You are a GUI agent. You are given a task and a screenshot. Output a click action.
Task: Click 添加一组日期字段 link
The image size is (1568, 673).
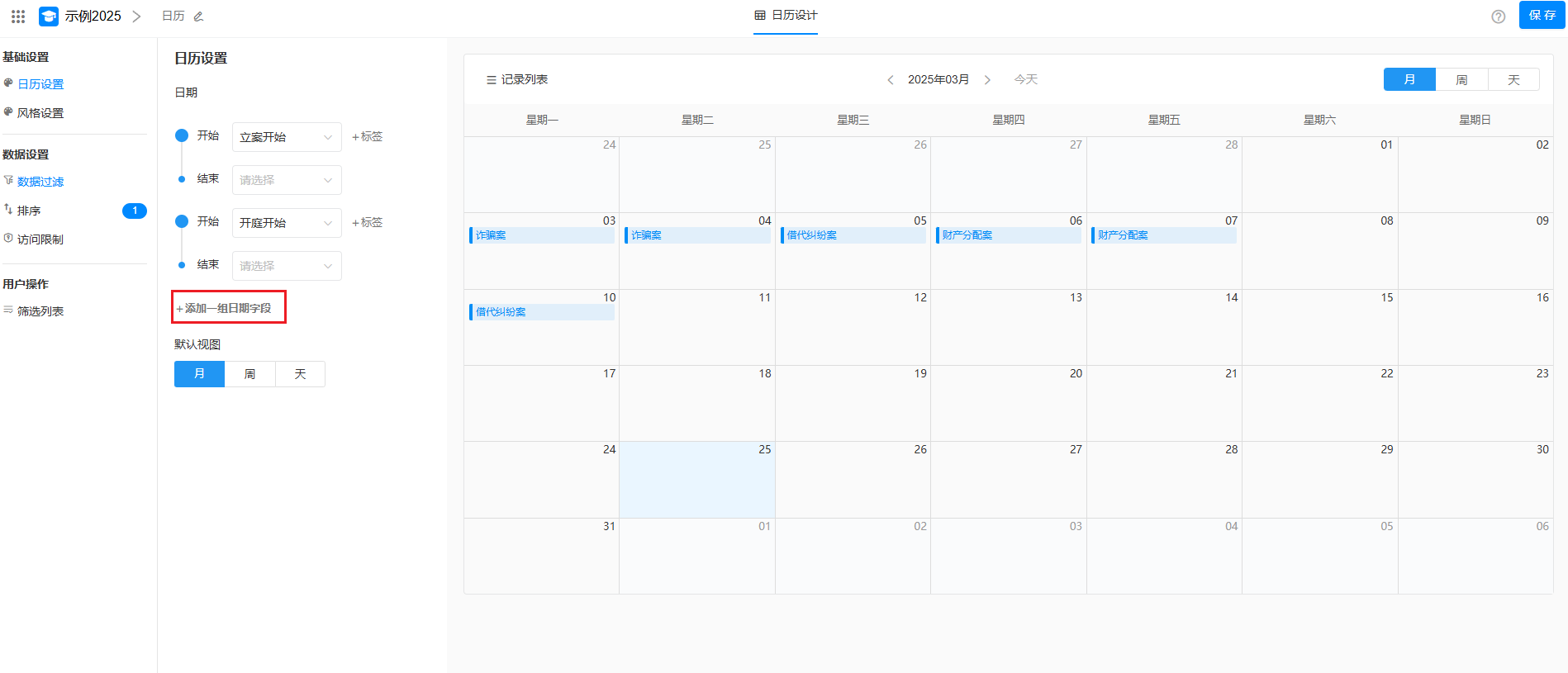[x=228, y=308]
